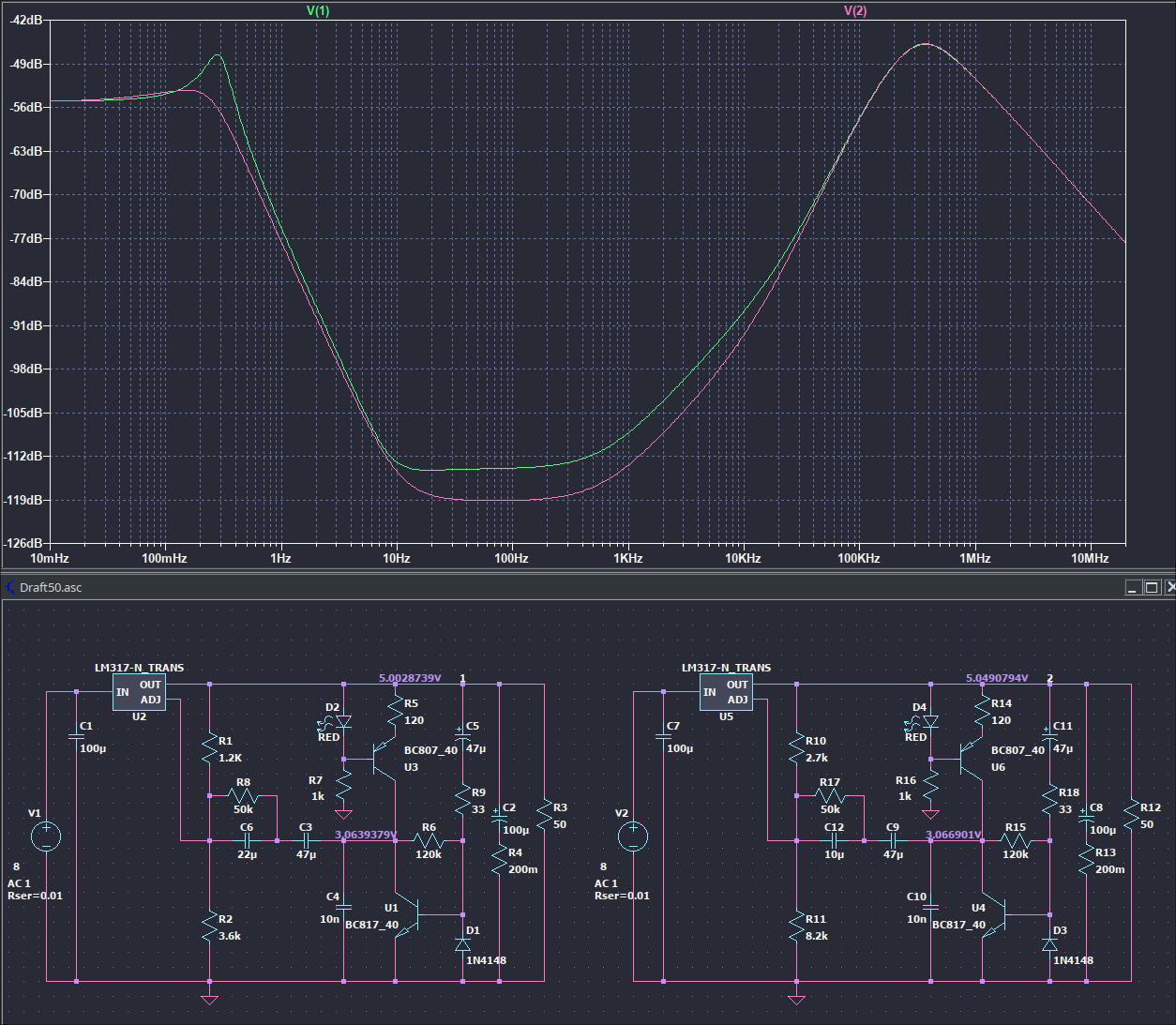Select resistor R11 8.2k symbol
The image size is (1176, 1025).
click(x=796, y=927)
